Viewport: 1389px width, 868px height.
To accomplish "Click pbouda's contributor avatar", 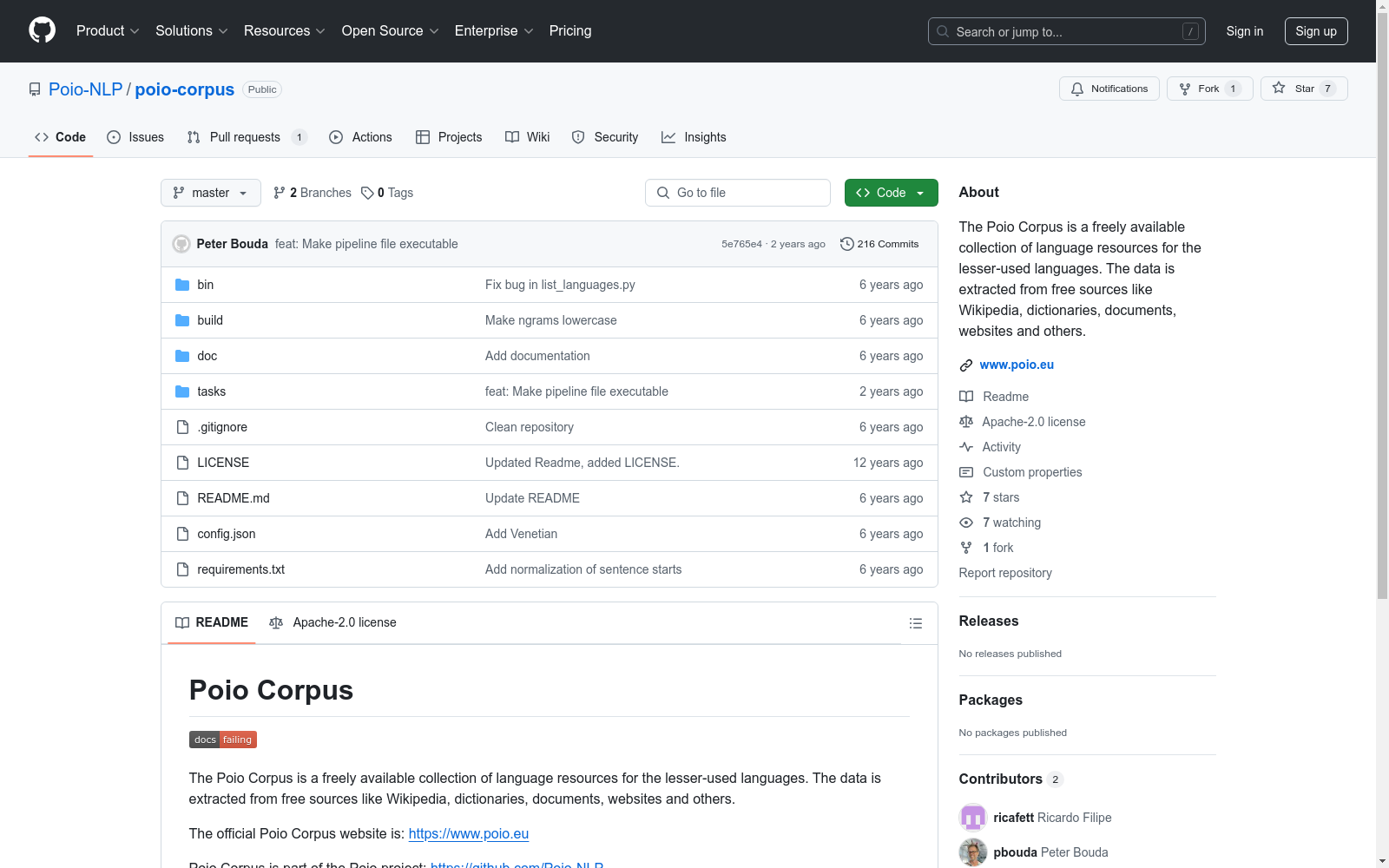I will point(973,852).
